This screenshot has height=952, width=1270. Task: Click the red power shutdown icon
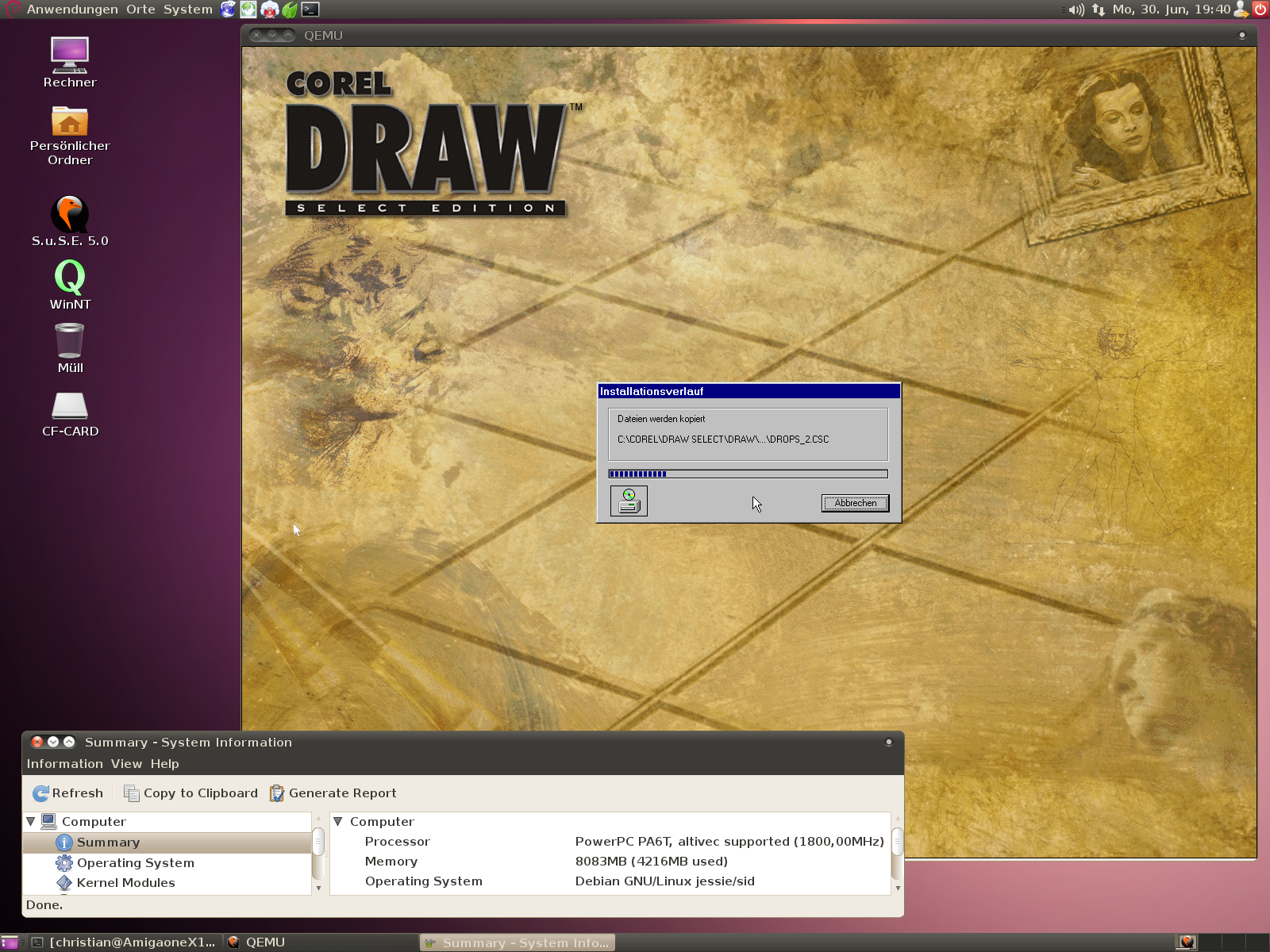tap(1260, 10)
